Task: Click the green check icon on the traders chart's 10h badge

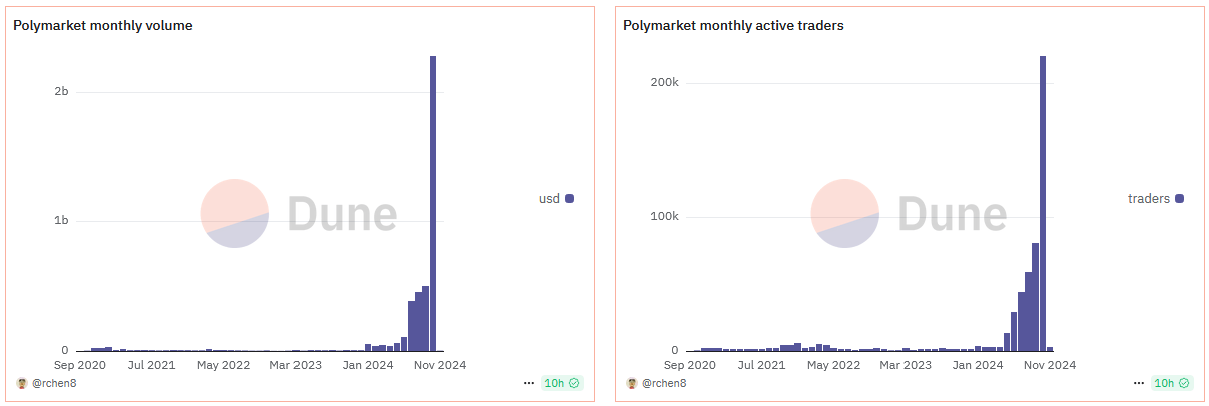Action: (x=1184, y=383)
